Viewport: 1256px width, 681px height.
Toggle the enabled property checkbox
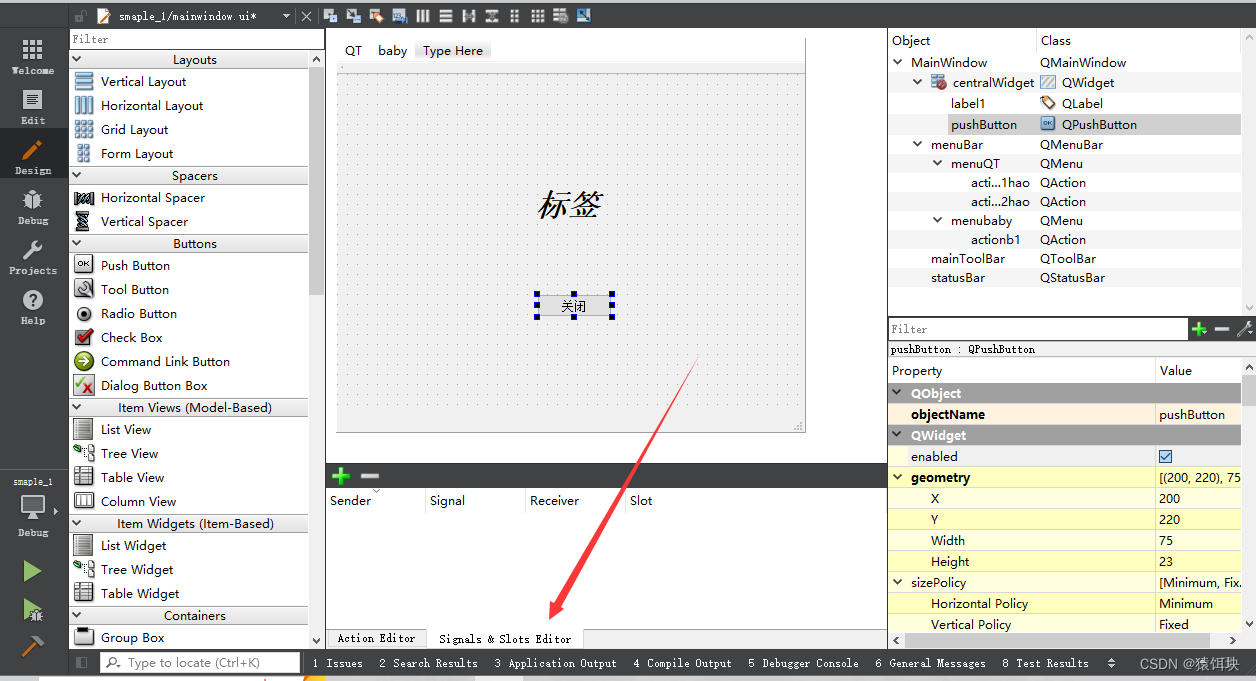pos(1165,456)
